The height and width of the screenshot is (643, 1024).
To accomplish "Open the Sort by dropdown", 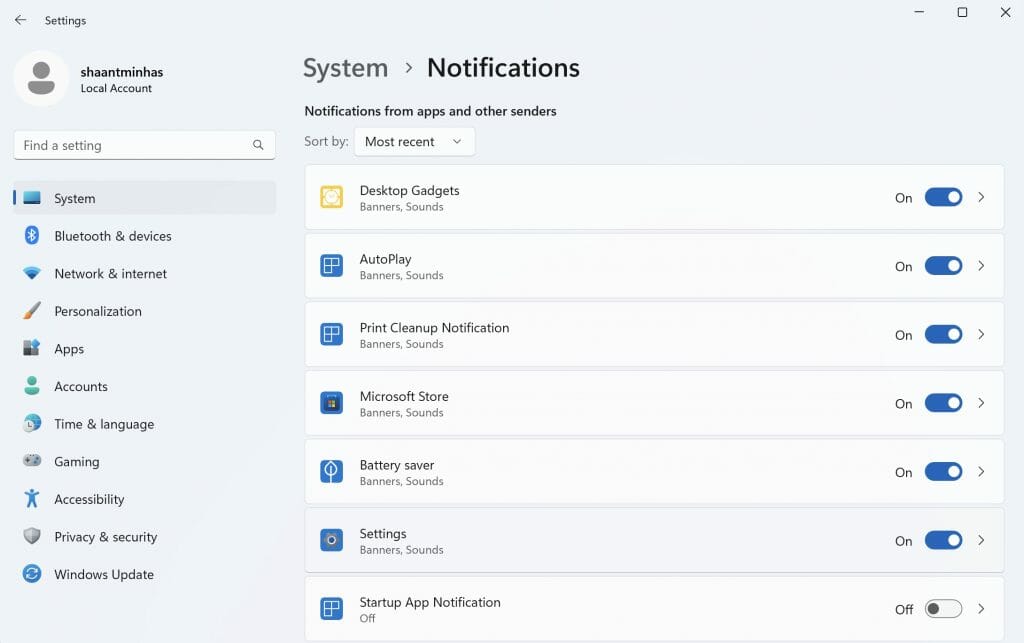I will pos(414,141).
